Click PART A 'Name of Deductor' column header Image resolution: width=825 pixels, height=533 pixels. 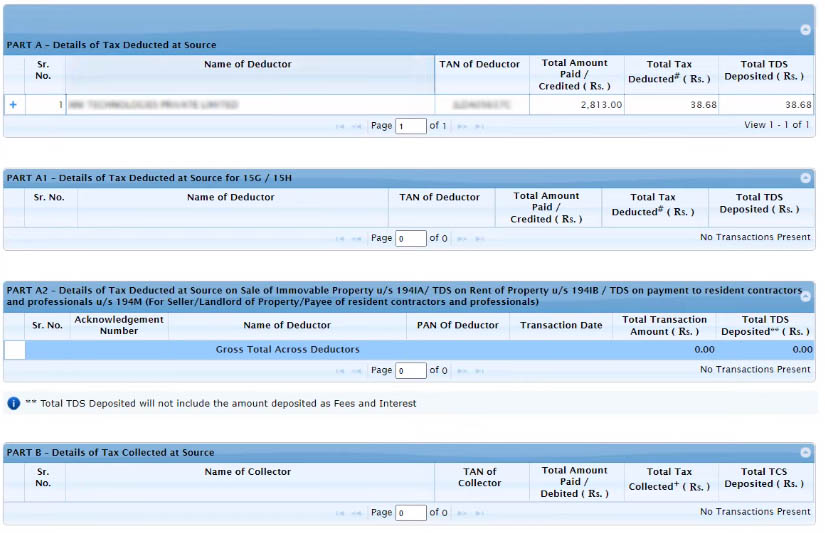click(x=250, y=74)
